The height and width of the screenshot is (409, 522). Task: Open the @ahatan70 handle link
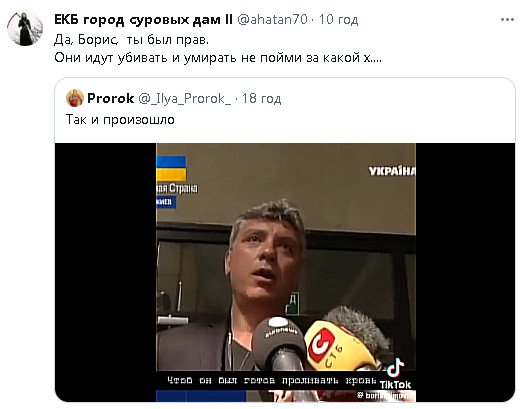(x=272, y=20)
